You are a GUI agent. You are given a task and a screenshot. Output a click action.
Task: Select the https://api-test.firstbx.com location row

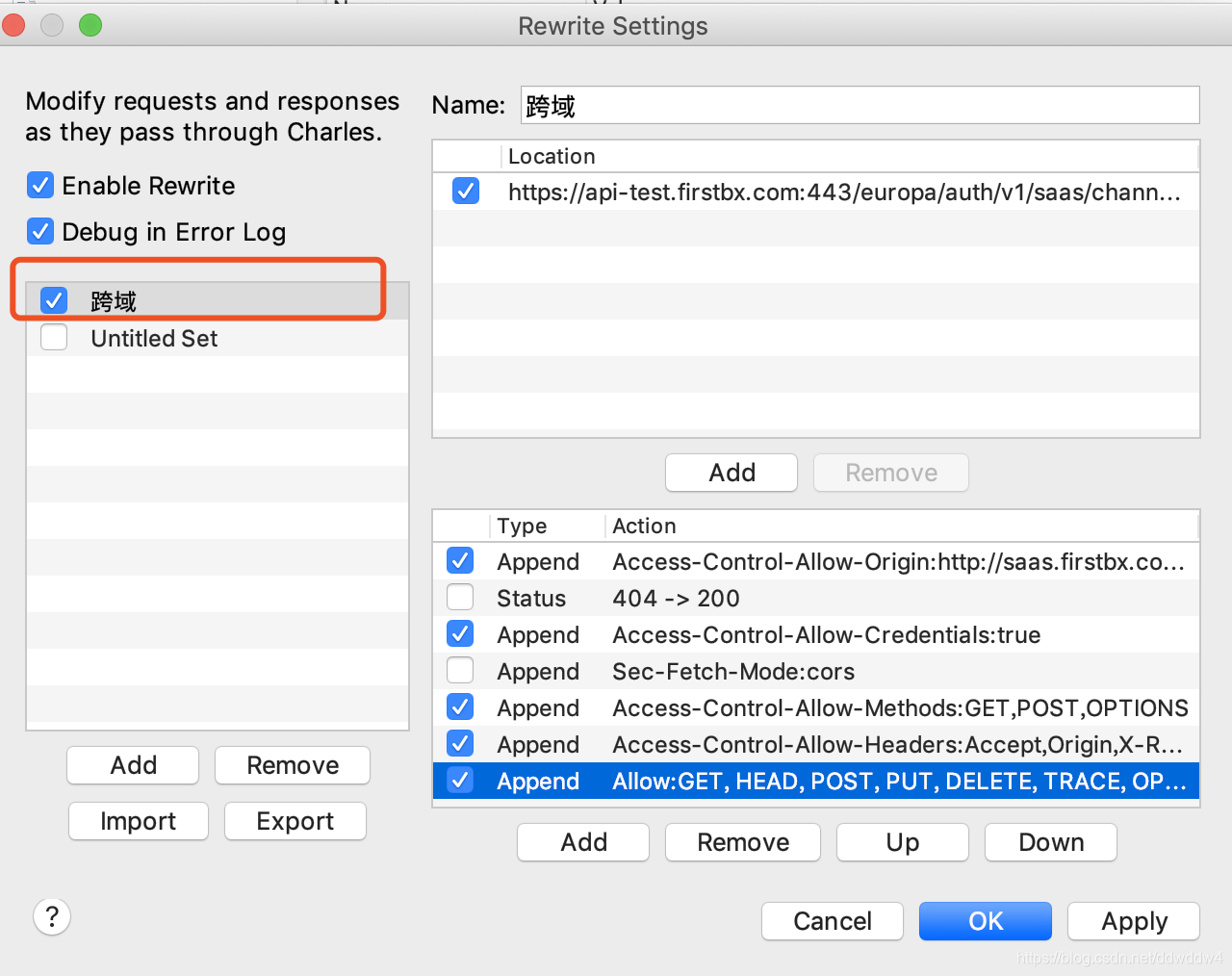[x=816, y=192]
